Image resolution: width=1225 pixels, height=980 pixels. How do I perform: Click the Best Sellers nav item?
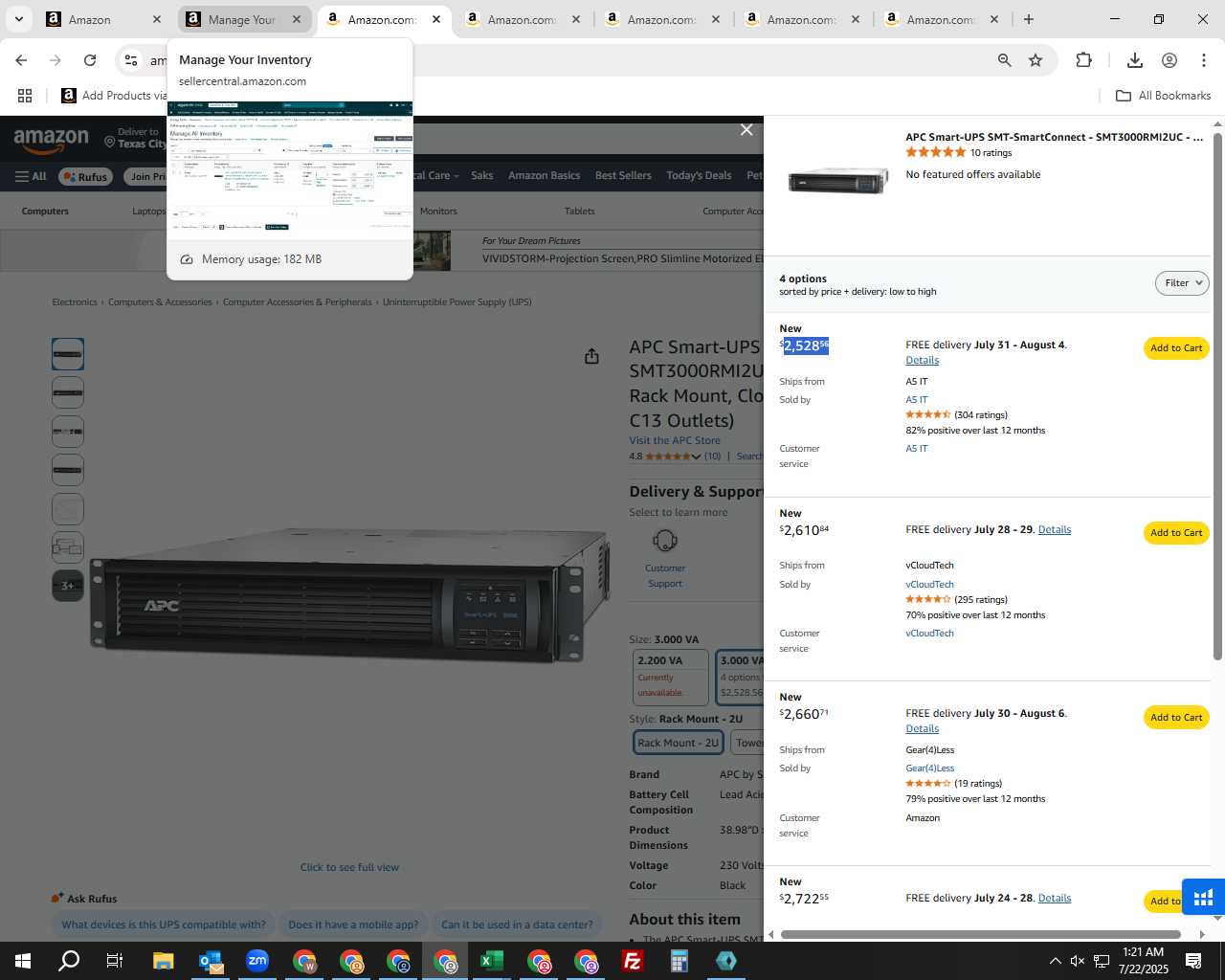[x=623, y=176]
